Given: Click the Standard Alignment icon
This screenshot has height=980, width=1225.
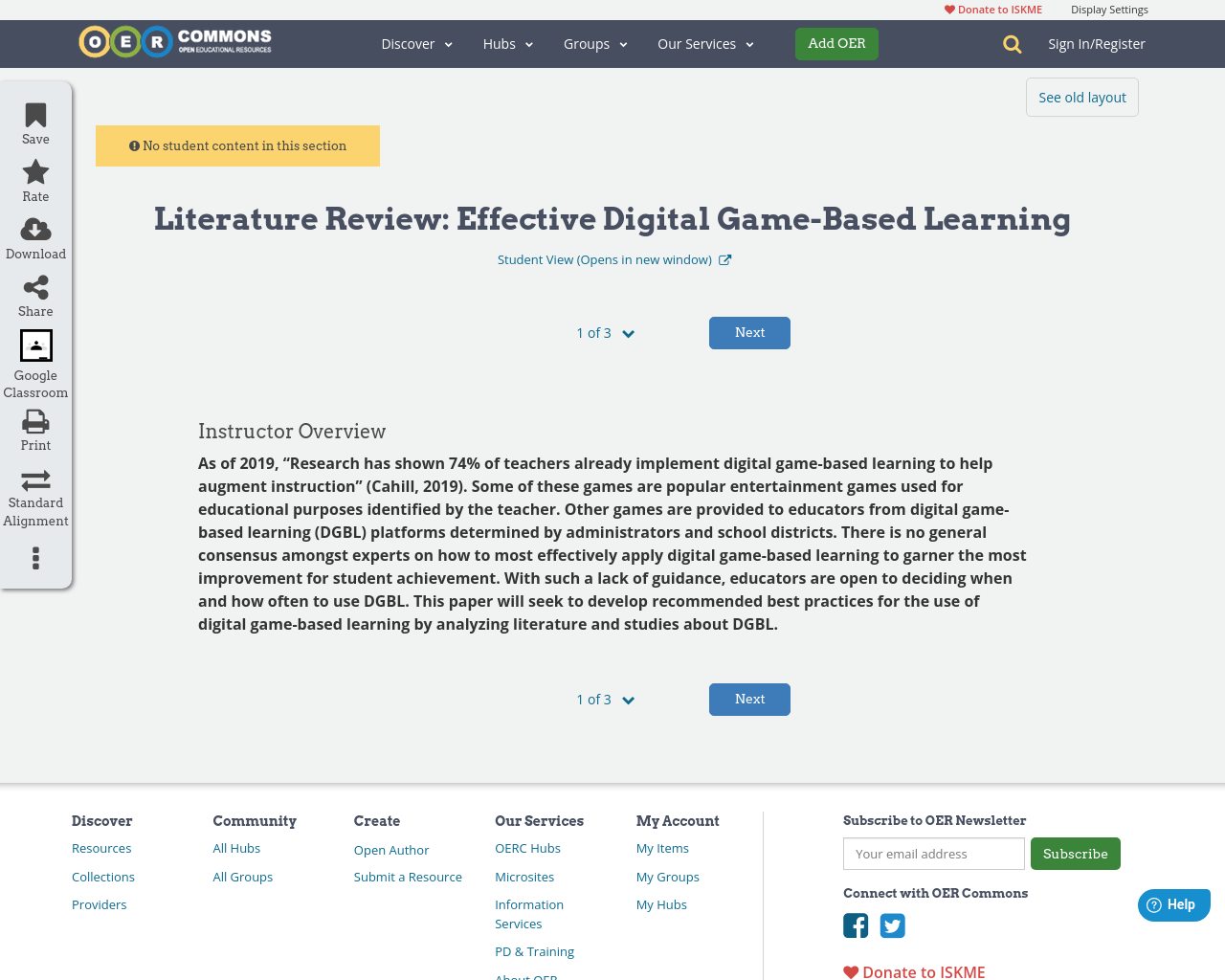Looking at the screenshot, I should pos(34,479).
